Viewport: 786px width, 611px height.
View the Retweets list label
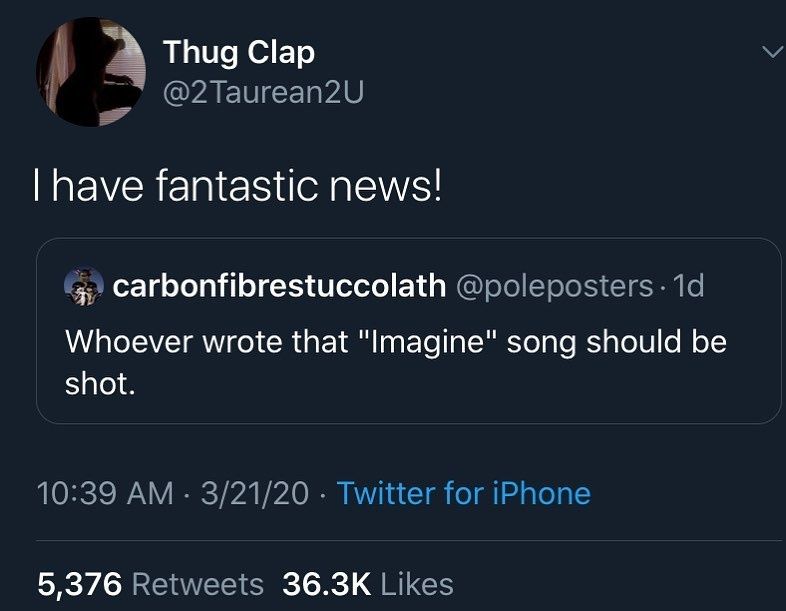coord(198,584)
